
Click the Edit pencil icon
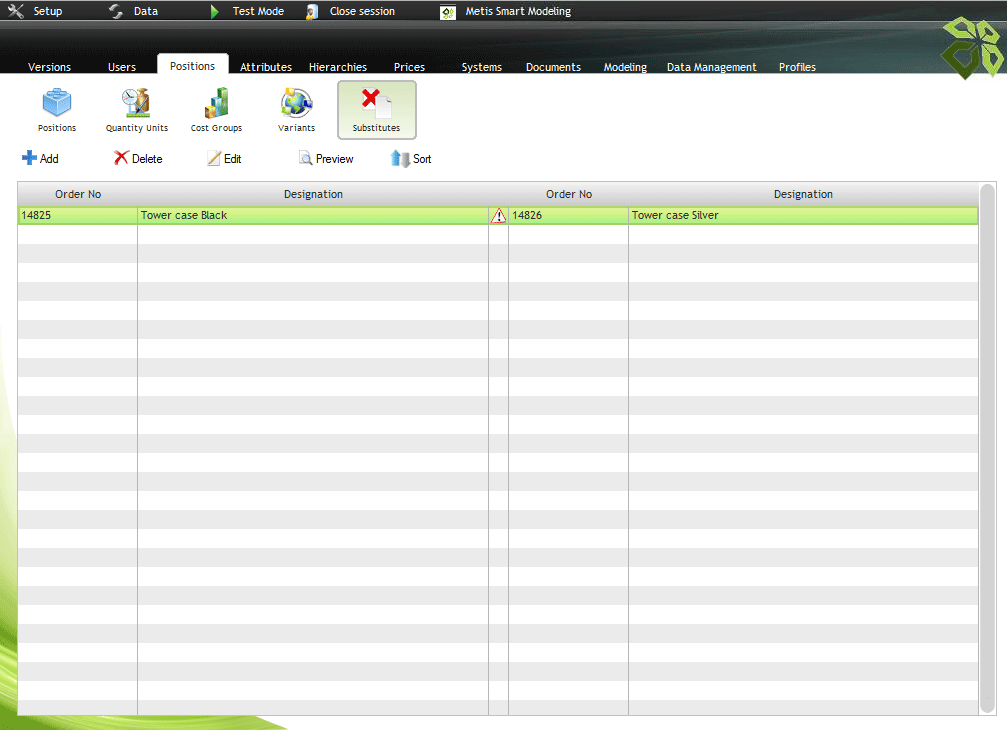214,158
